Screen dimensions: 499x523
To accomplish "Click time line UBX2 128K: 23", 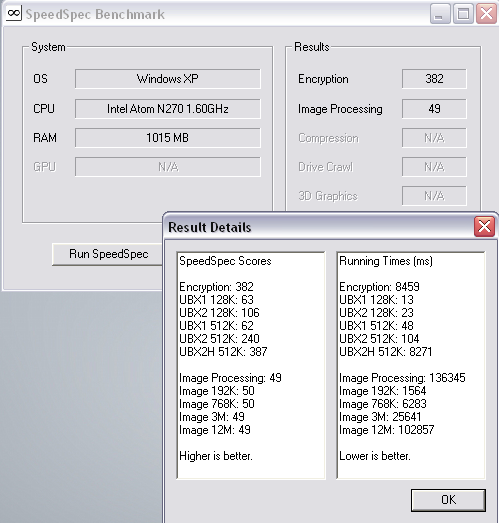I will pyautogui.click(x=376, y=313).
